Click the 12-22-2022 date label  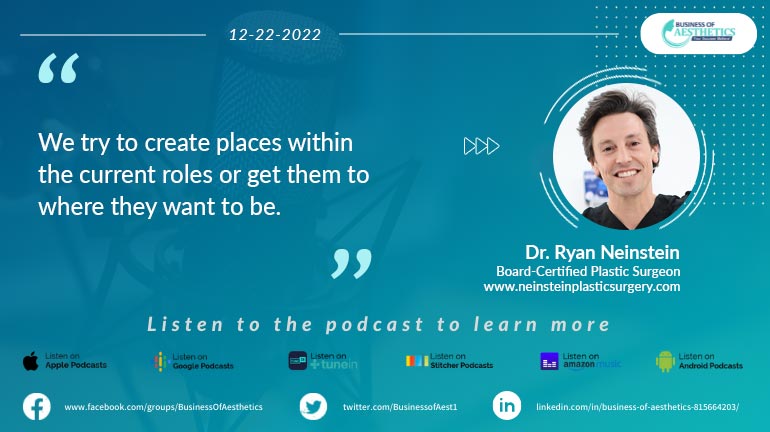274,34
